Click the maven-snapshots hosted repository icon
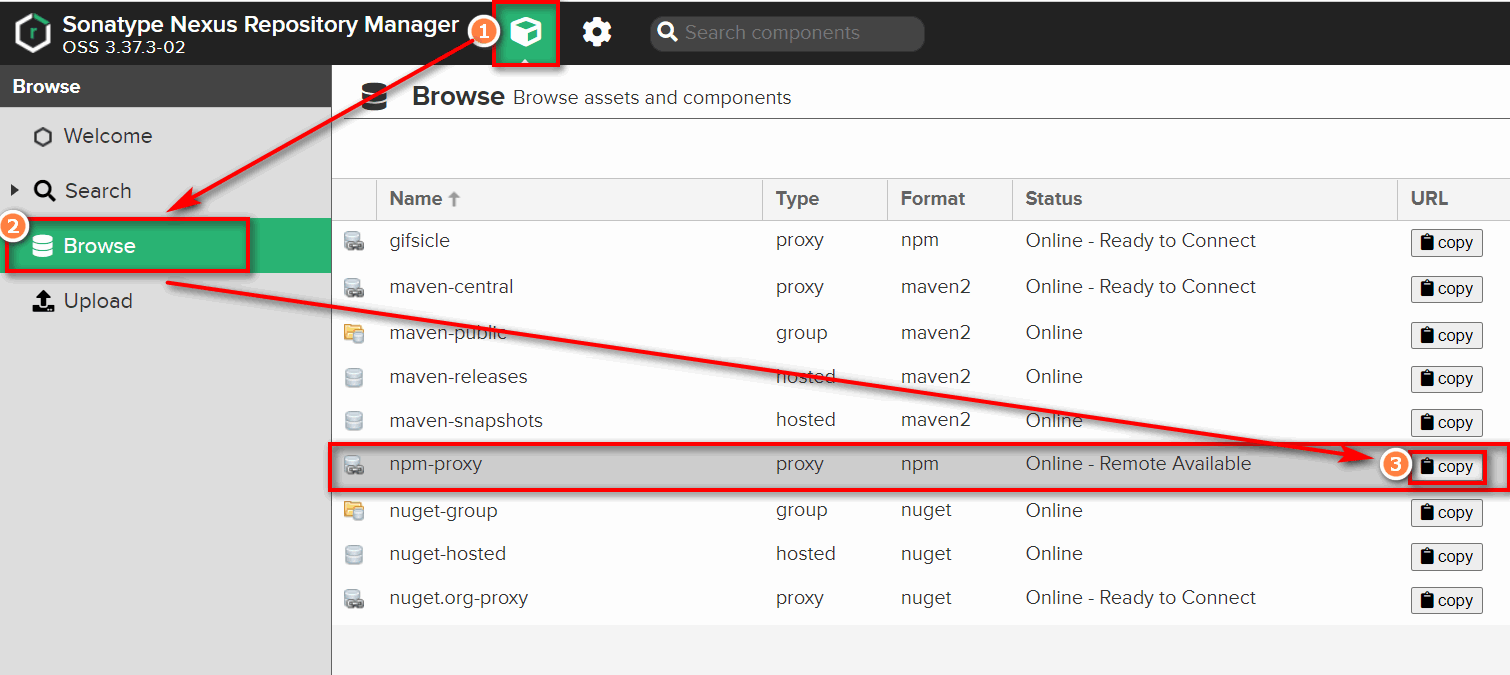This screenshot has width=1510, height=675. click(354, 421)
